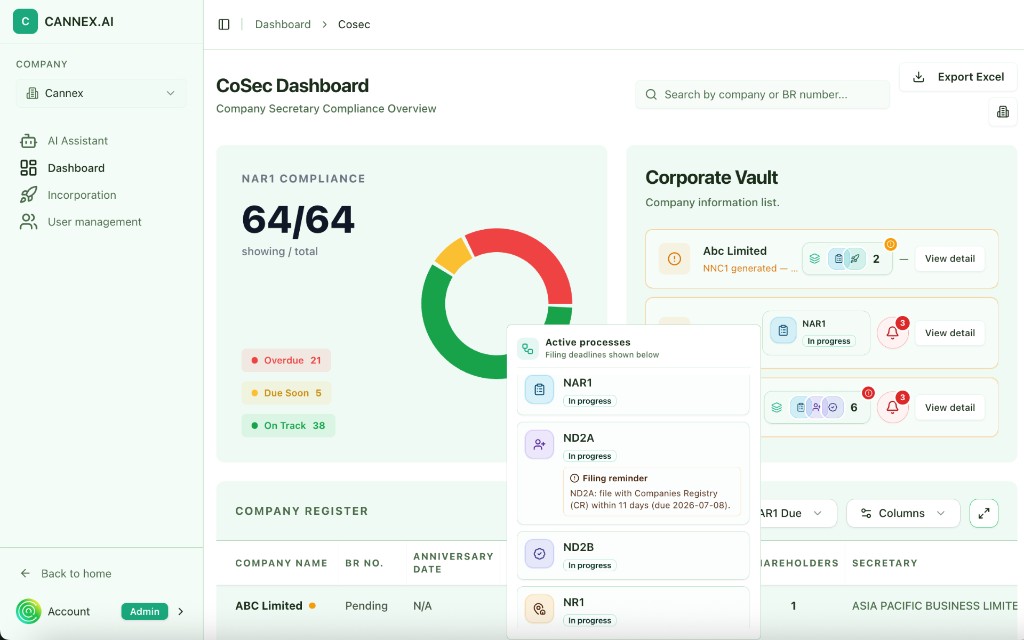The width and height of the screenshot is (1024, 640).
Task: Click the expand table fullscreen icon
Action: (x=984, y=513)
